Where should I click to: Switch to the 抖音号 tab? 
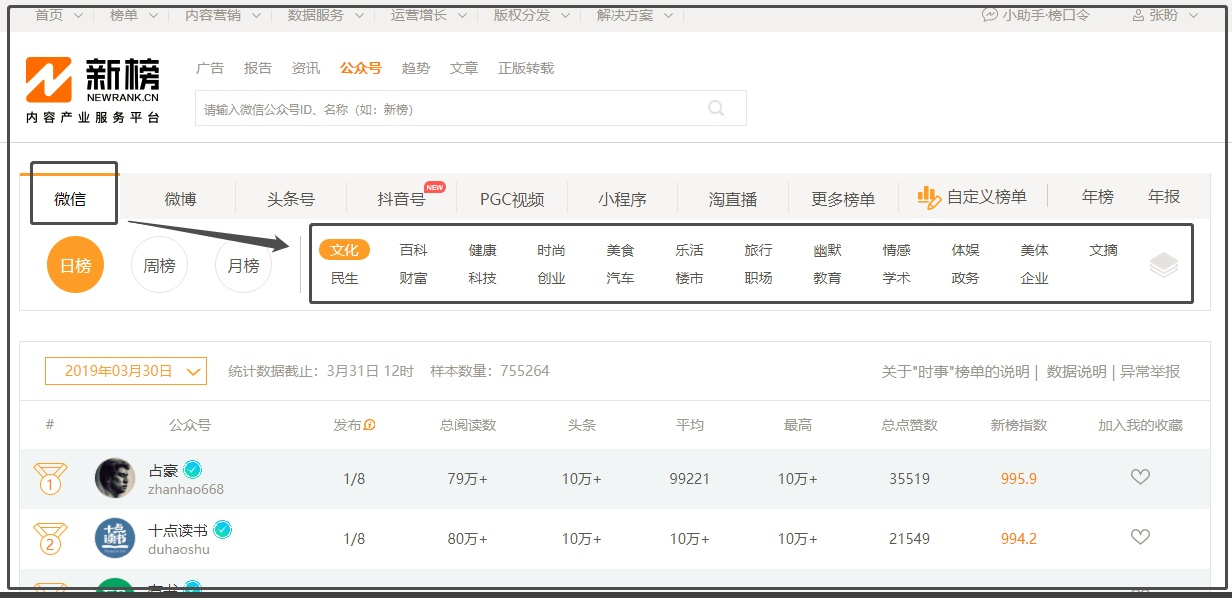point(401,199)
